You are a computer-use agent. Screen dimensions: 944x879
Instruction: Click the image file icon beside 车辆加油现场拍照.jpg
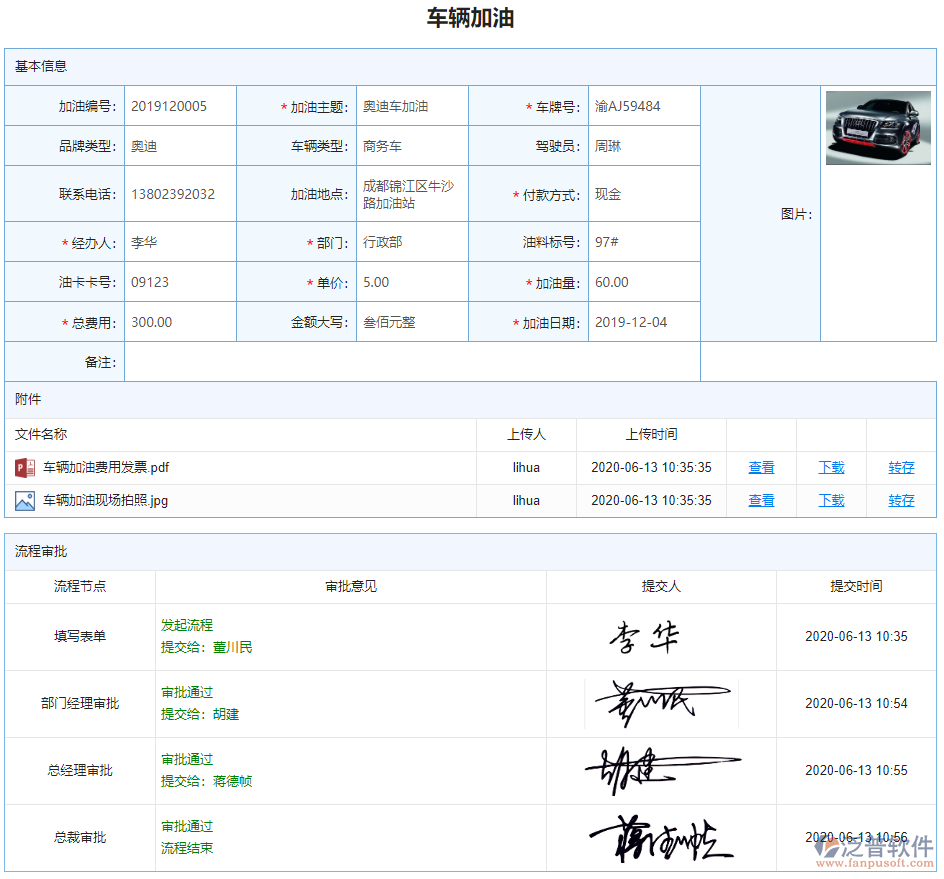point(23,500)
